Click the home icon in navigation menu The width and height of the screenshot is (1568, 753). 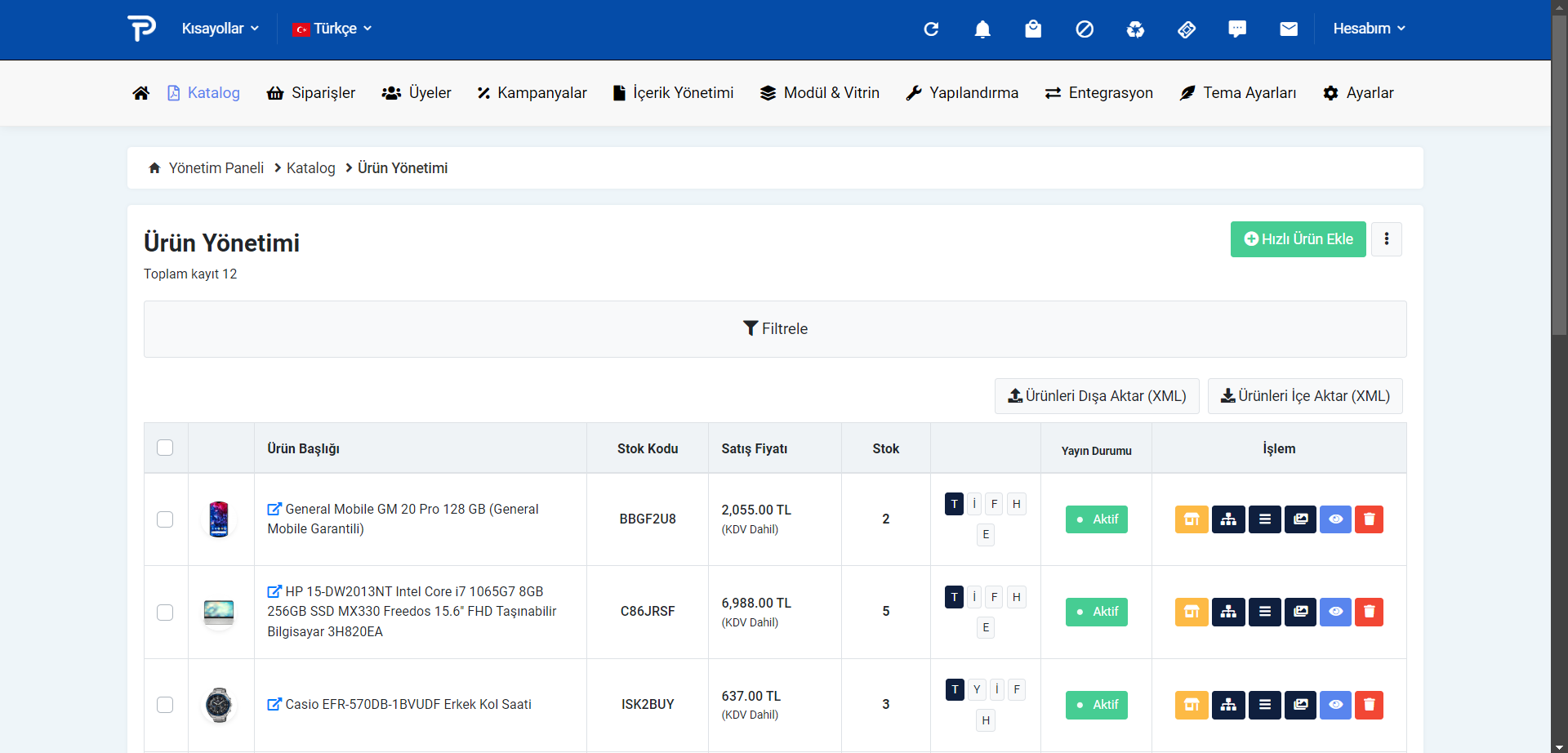coord(141,93)
